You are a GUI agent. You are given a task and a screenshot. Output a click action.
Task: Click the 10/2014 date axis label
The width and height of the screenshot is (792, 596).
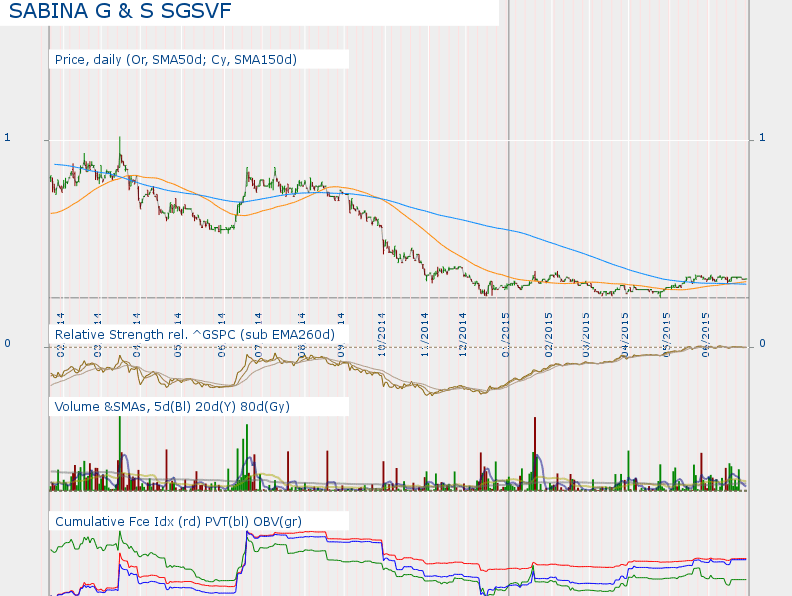[381, 335]
